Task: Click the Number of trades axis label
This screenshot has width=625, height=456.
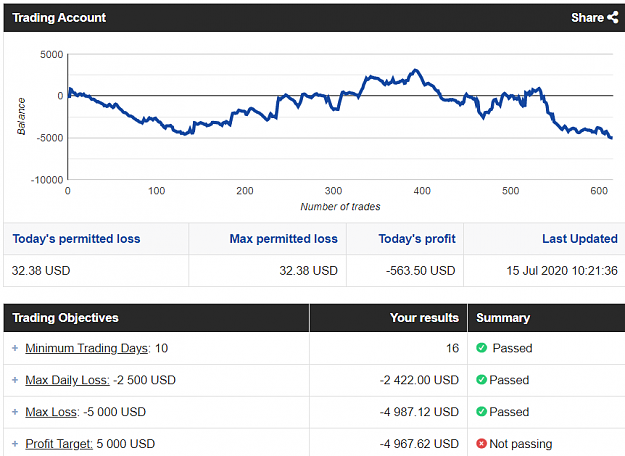Action: coord(340,206)
